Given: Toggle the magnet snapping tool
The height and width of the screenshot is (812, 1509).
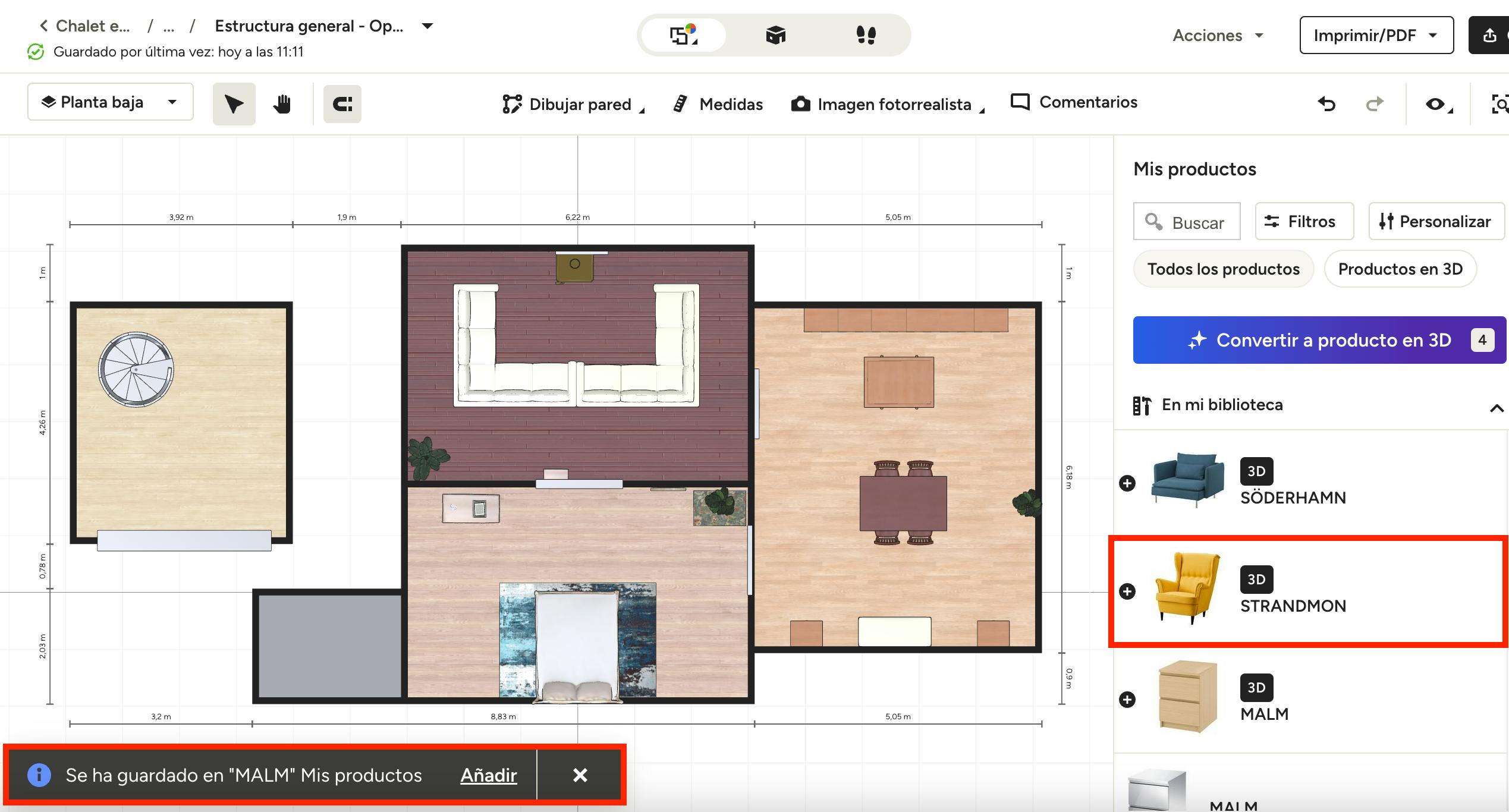Looking at the screenshot, I should [x=342, y=104].
